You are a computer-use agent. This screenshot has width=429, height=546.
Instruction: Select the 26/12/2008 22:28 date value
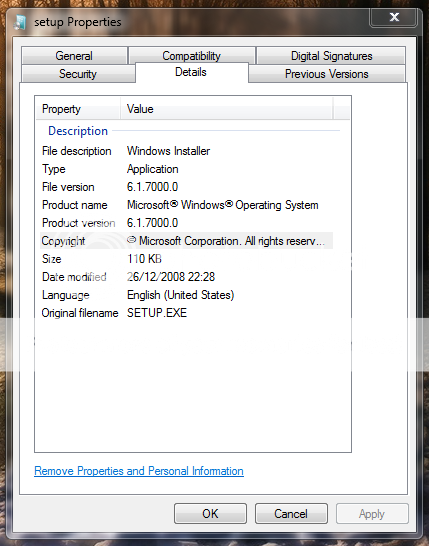point(171,277)
